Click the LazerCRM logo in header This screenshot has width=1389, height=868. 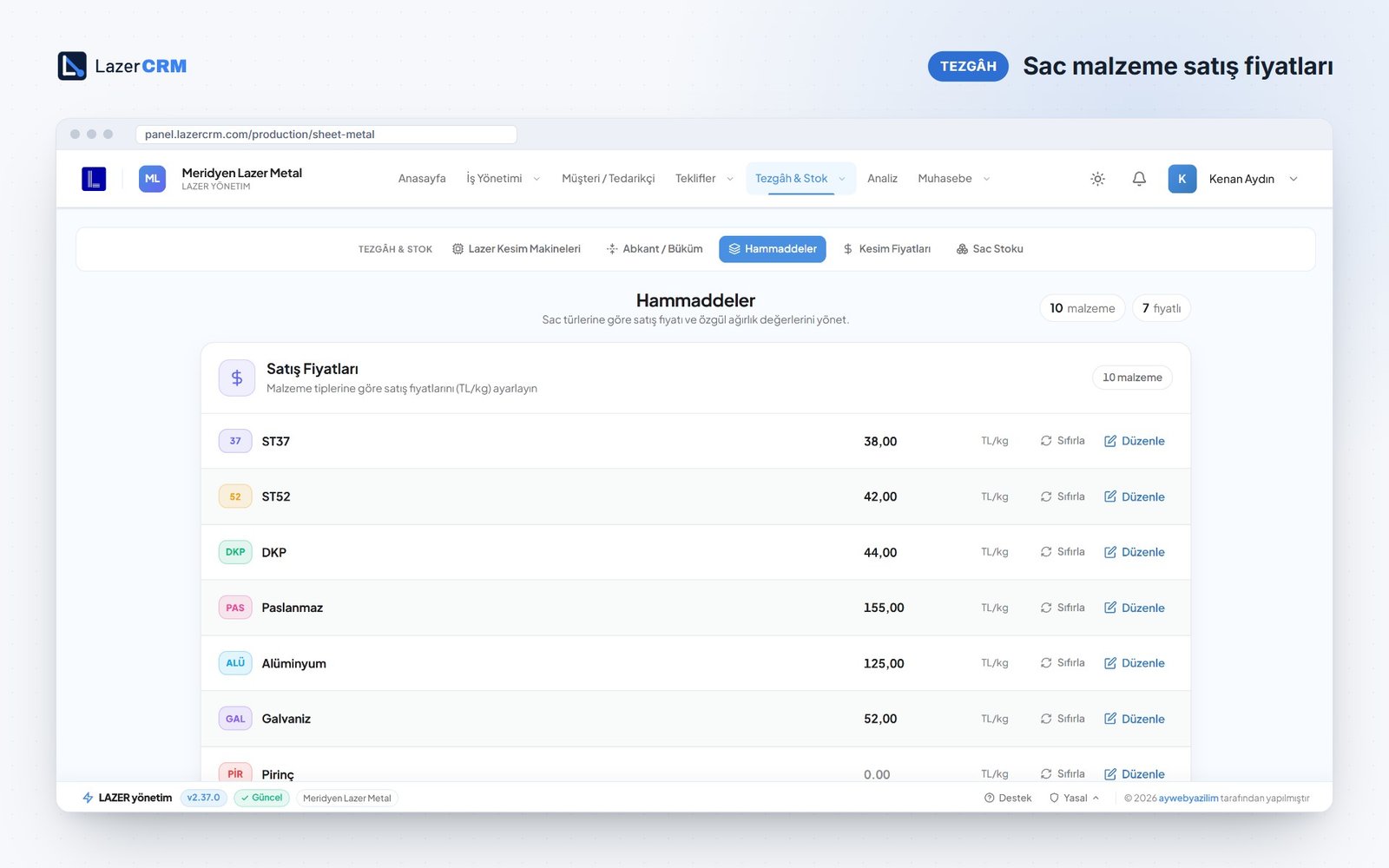coord(122,66)
